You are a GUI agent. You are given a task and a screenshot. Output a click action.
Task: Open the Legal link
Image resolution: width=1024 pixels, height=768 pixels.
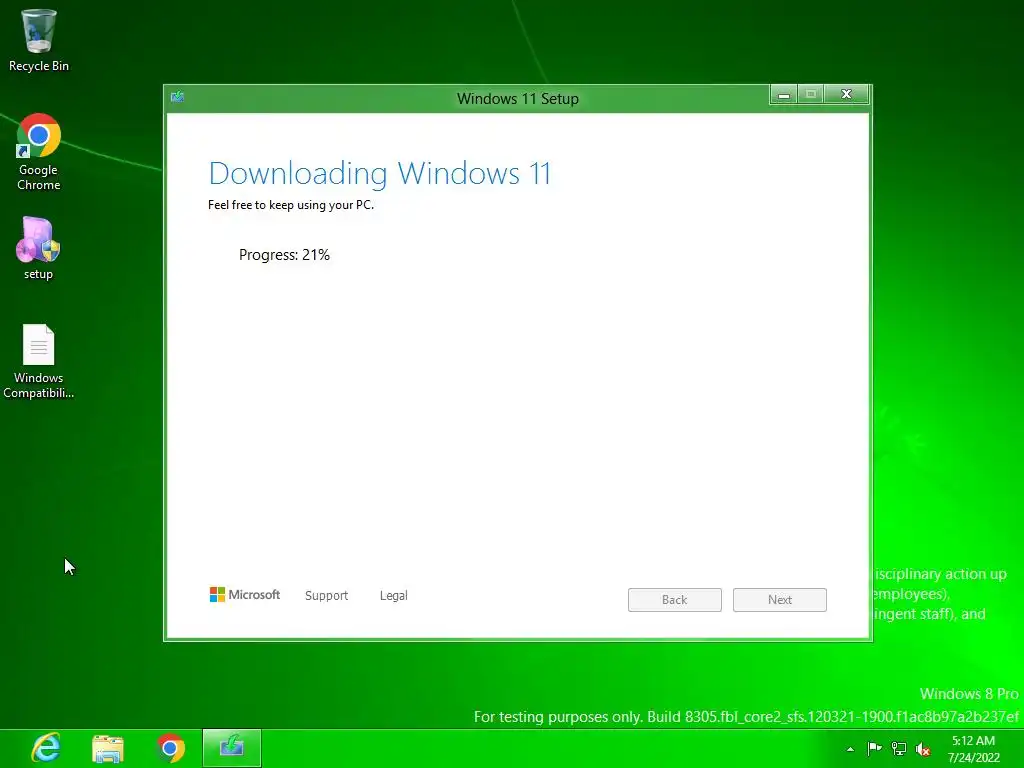tap(394, 596)
